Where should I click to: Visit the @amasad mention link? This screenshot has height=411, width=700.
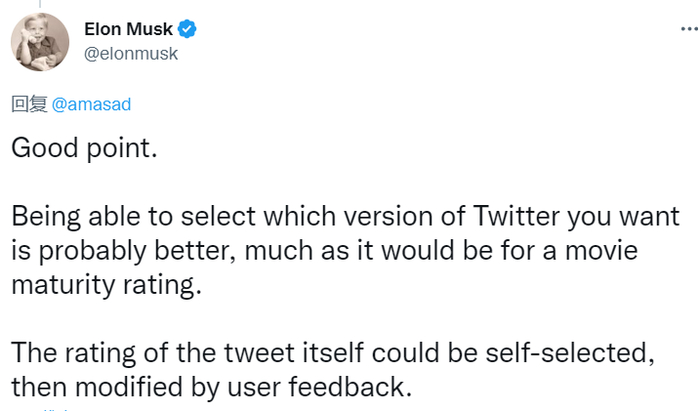(x=91, y=104)
